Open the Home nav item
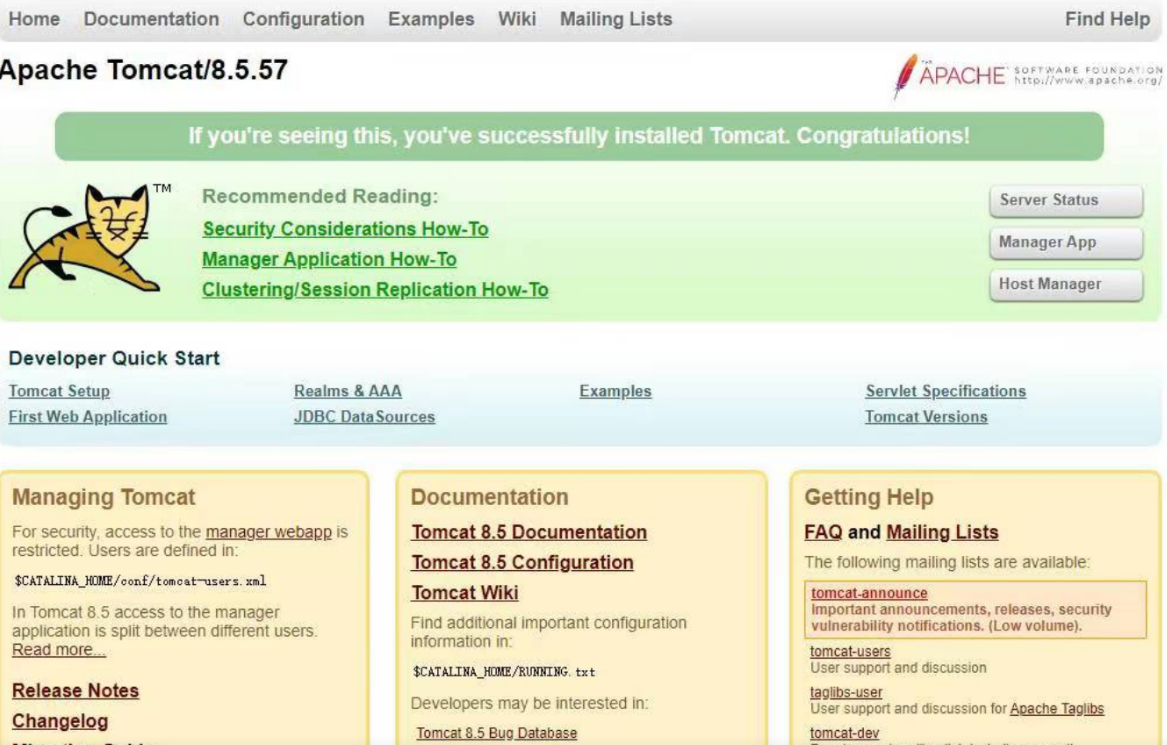Screen dimensions: 1167x745 tap(34, 19)
